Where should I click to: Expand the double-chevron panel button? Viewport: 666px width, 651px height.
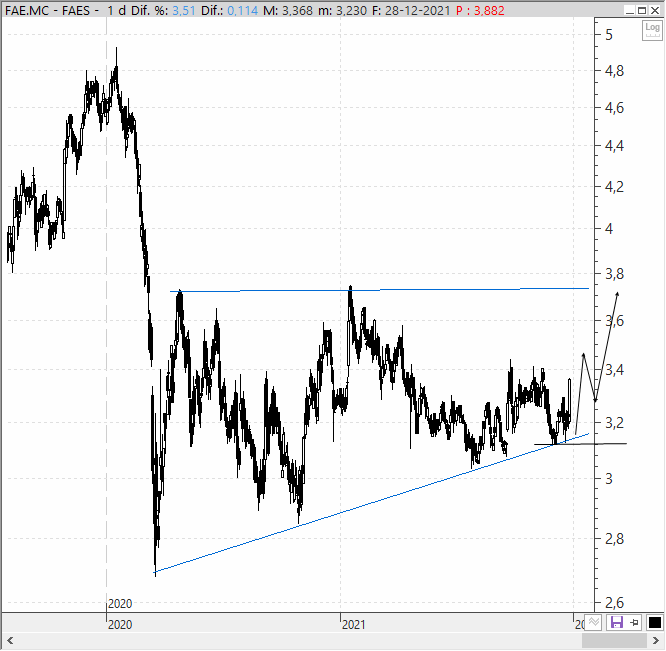click(594, 623)
